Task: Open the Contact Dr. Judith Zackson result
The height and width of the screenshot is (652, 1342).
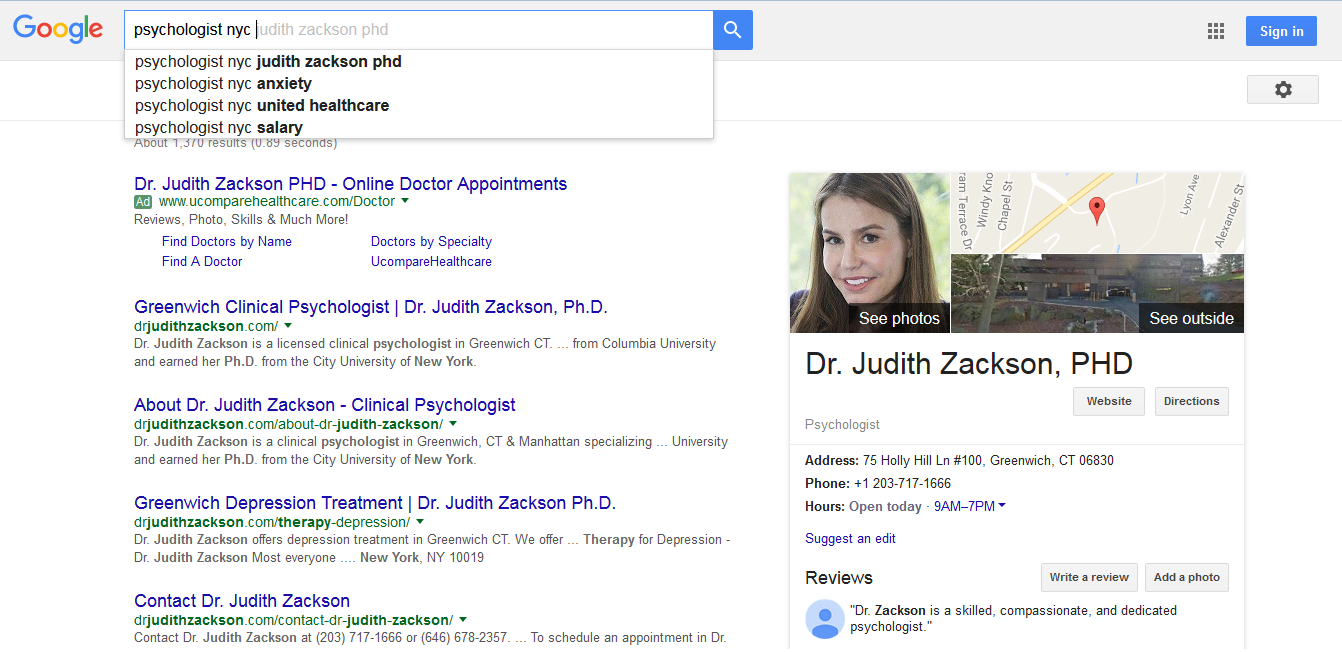Action: click(242, 601)
